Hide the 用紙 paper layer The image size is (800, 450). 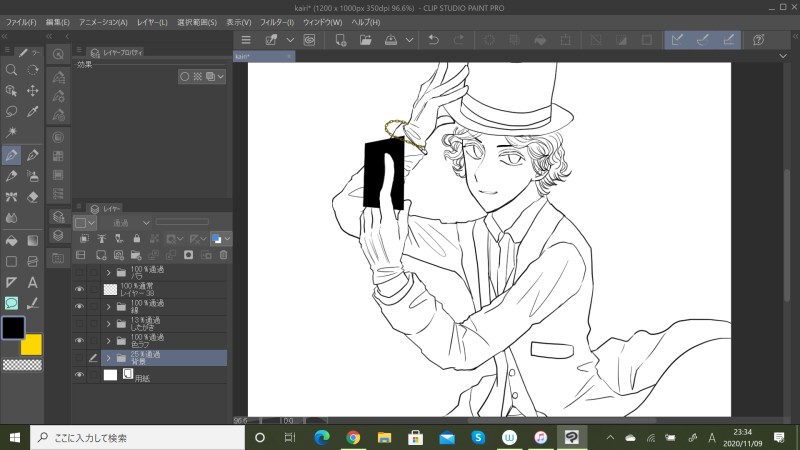point(79,375)
